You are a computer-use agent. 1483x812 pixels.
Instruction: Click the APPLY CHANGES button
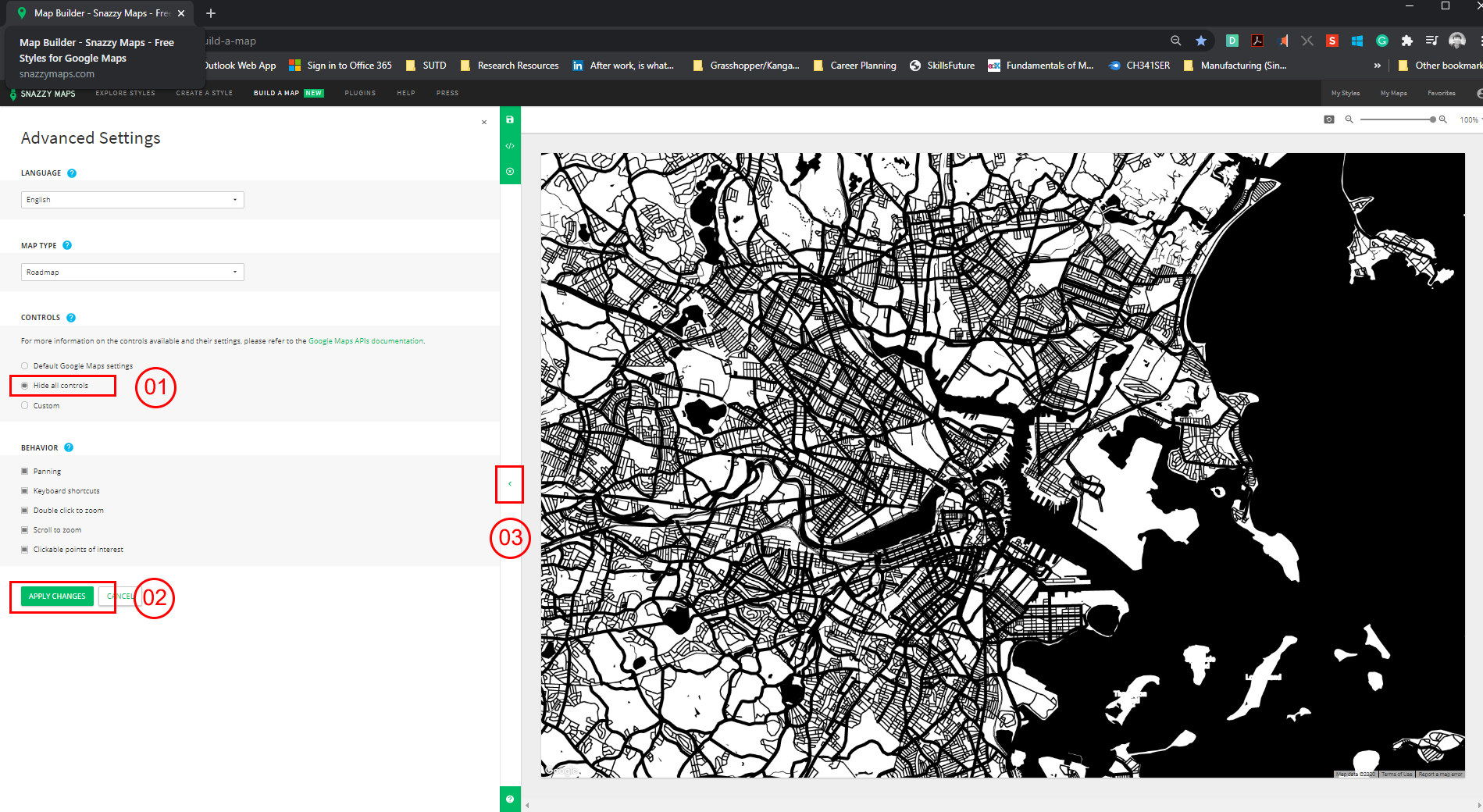[x=56, y=596]
